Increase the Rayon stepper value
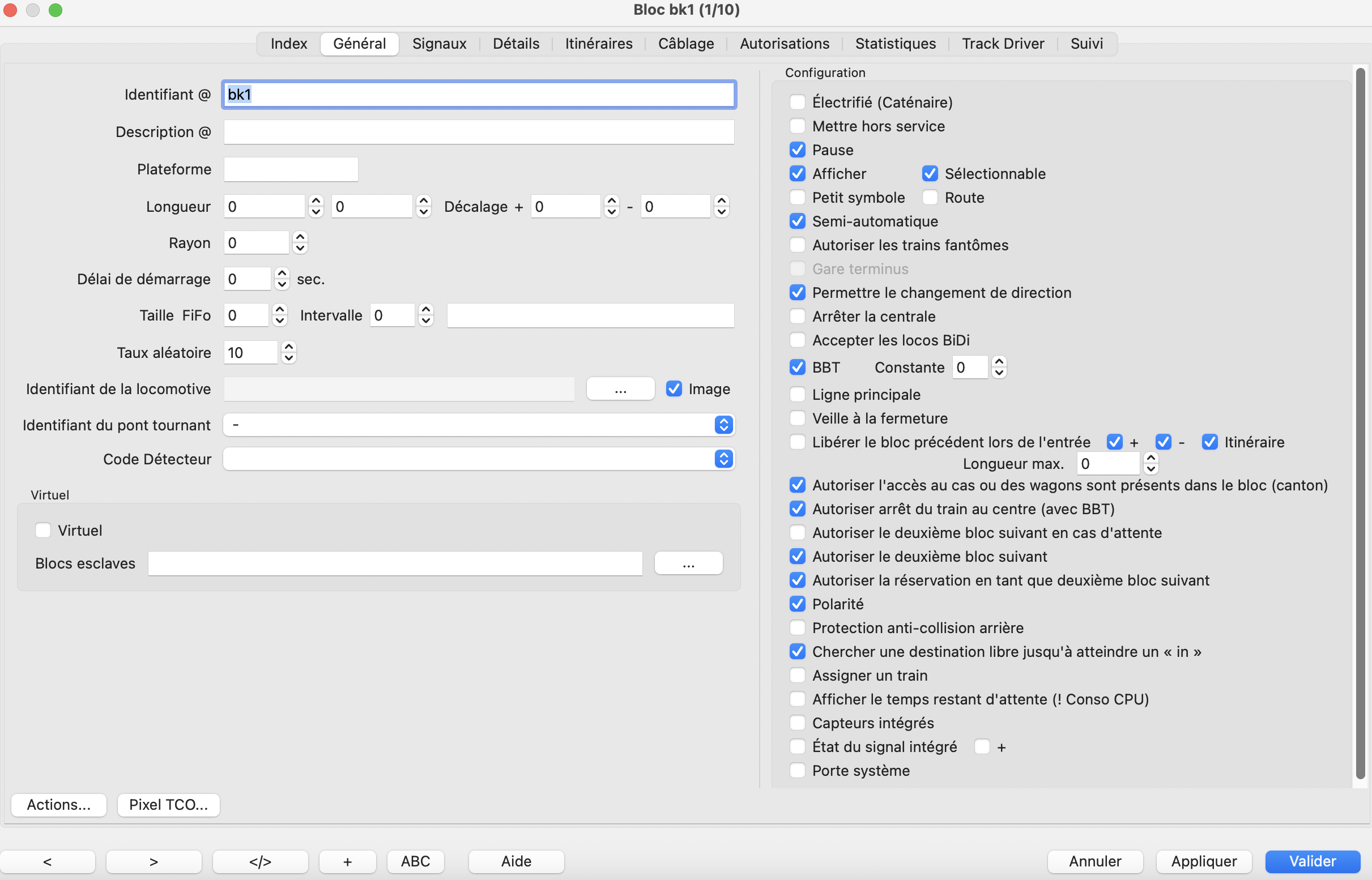Image resolution: width=1372 pixels, height=880 pixels. coord(300,238)
